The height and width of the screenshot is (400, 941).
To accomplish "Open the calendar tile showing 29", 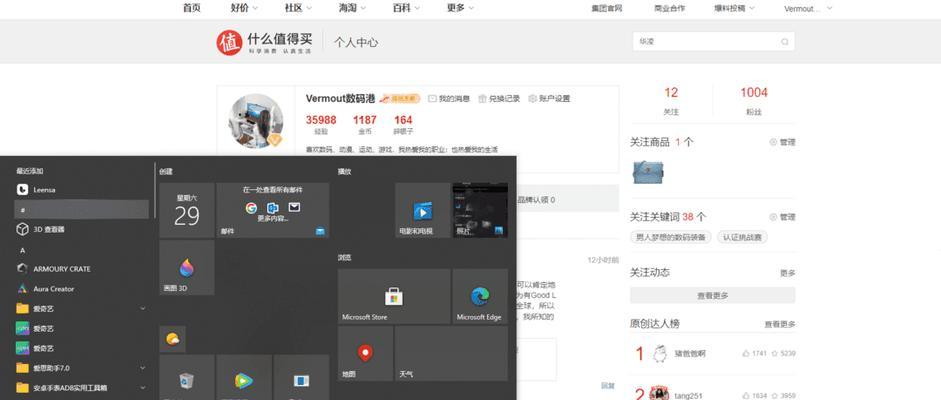I will tap(187, 210).
